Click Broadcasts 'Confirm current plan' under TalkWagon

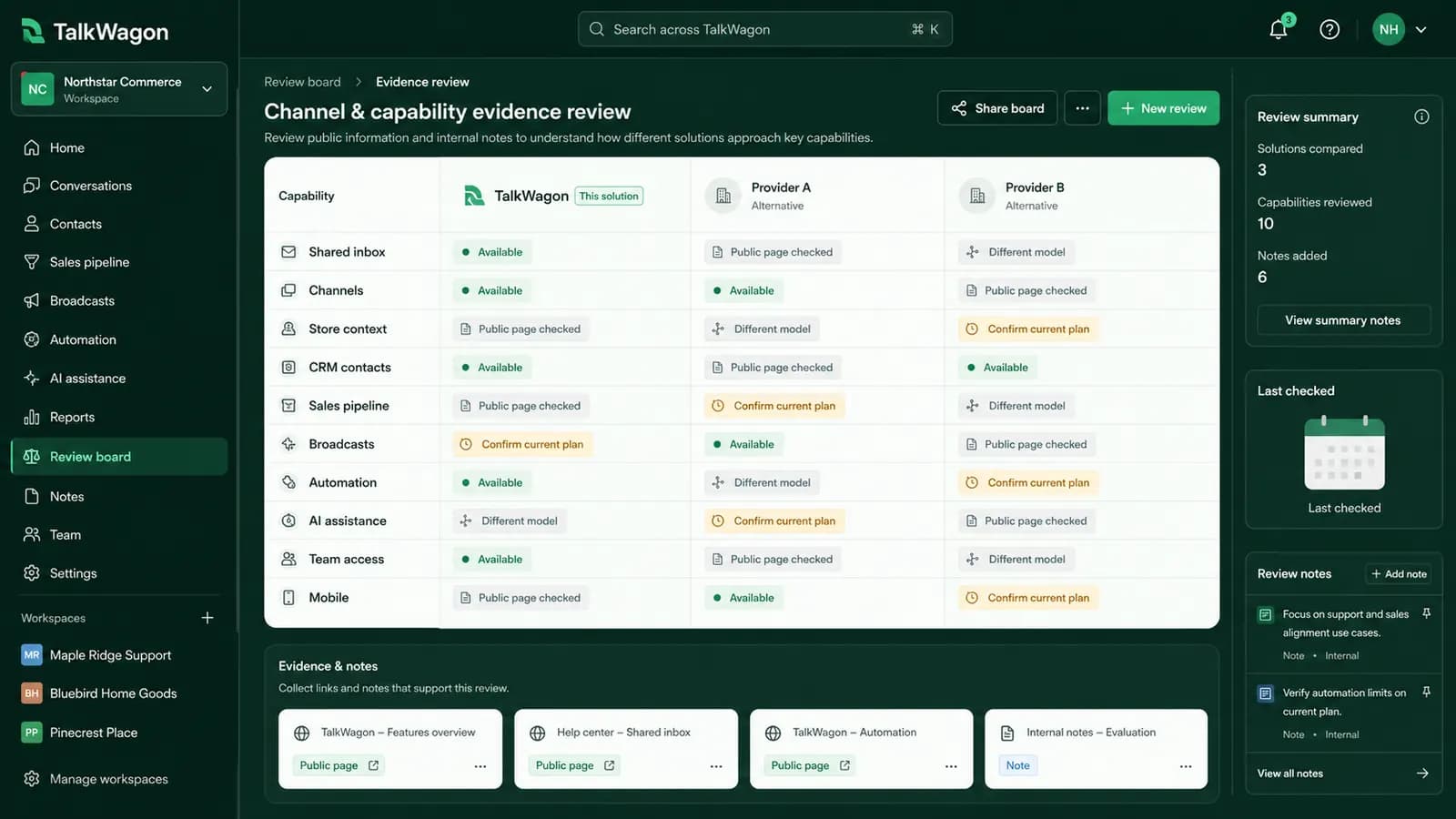522,444
